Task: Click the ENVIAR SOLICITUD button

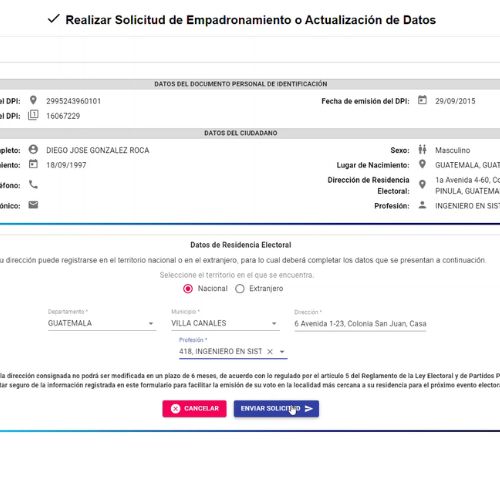Action: (x=276, y=409)
